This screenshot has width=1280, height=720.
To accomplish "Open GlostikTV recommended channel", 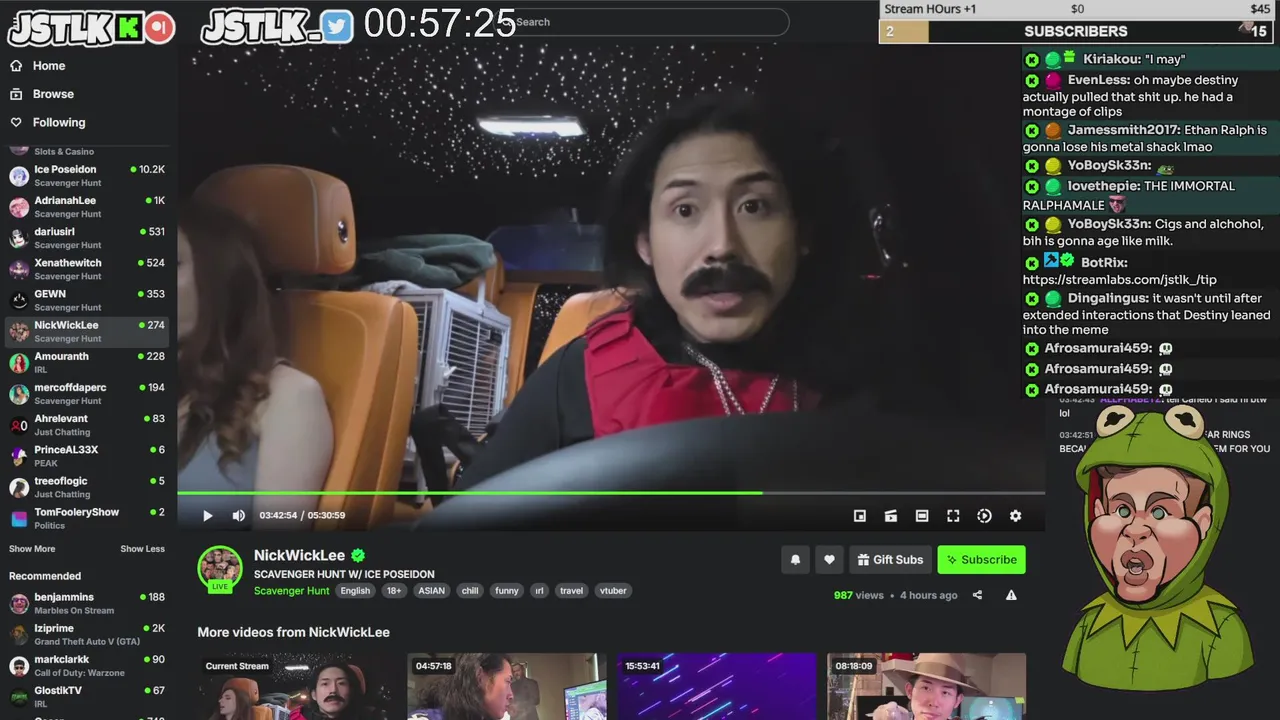I will [x=87, y=696].
